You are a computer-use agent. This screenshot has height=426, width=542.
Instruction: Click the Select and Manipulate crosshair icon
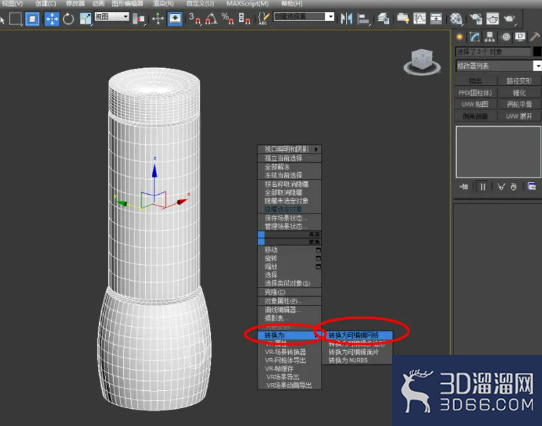pyautogui.click(x=158, y=19)
